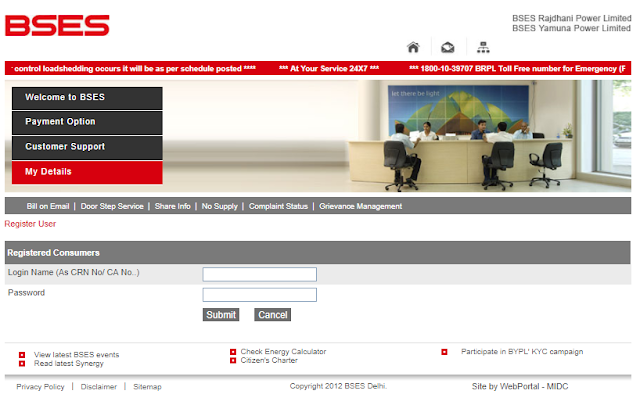Image resolution: width=640 pixels, height=405 pixels.
Task: Open the Sitemap footer link
Action: coord(147,387)
